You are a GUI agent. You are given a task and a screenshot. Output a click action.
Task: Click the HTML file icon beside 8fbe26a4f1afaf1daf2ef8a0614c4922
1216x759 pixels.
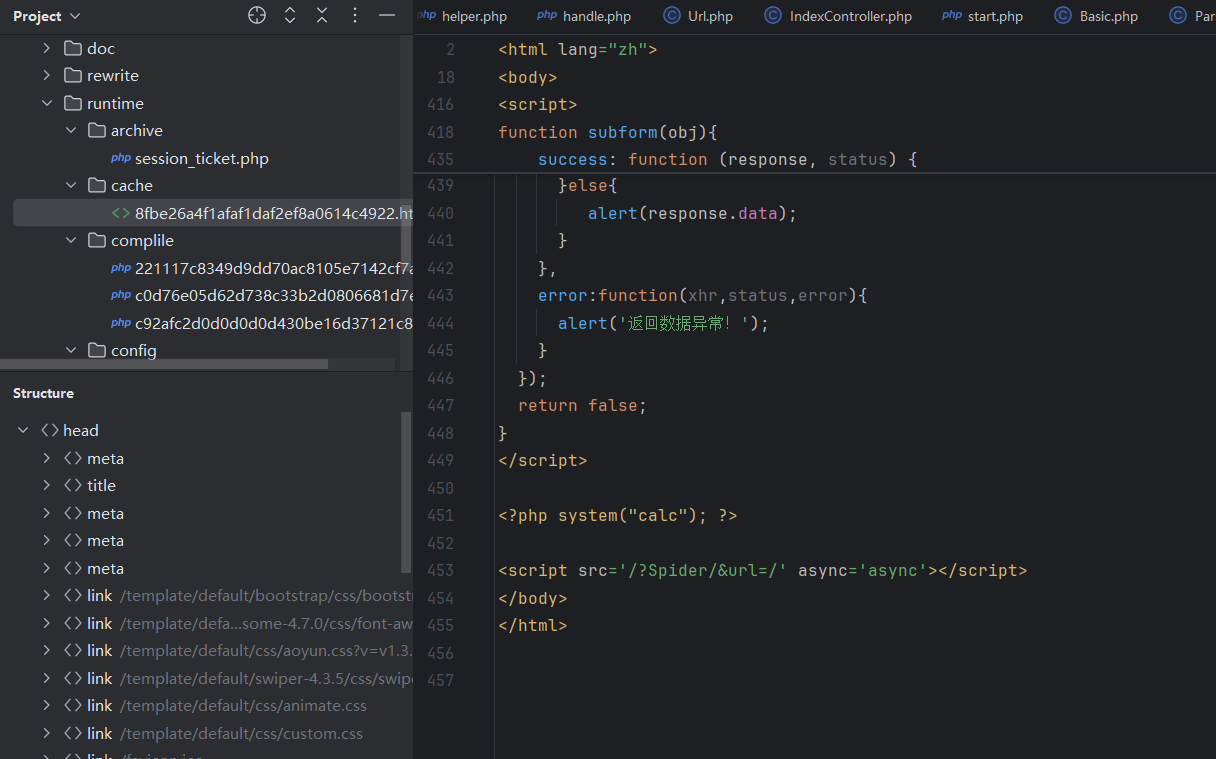[x=121, y=213]
